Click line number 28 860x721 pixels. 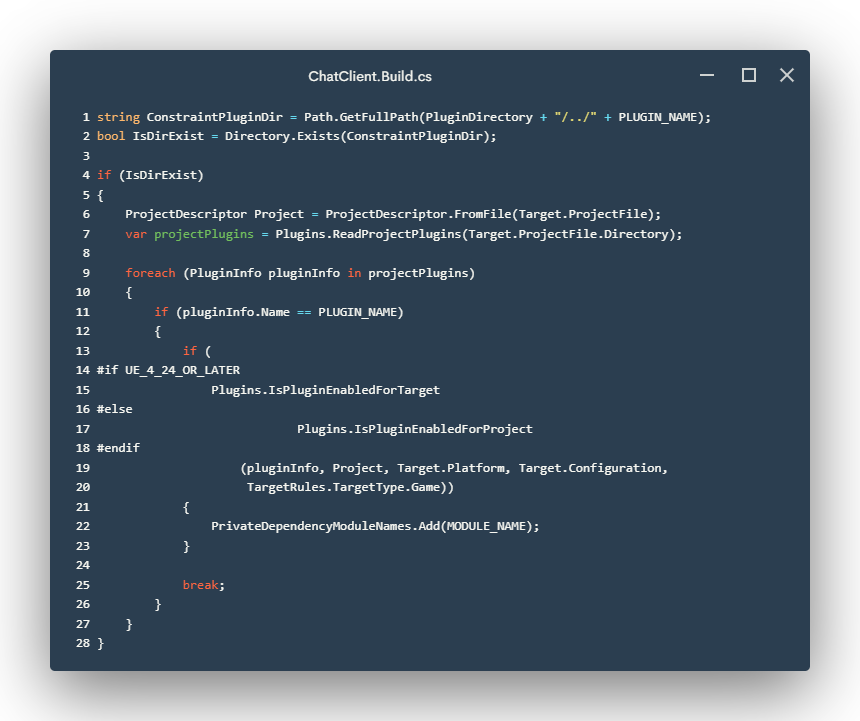click(x=83, y=643)
